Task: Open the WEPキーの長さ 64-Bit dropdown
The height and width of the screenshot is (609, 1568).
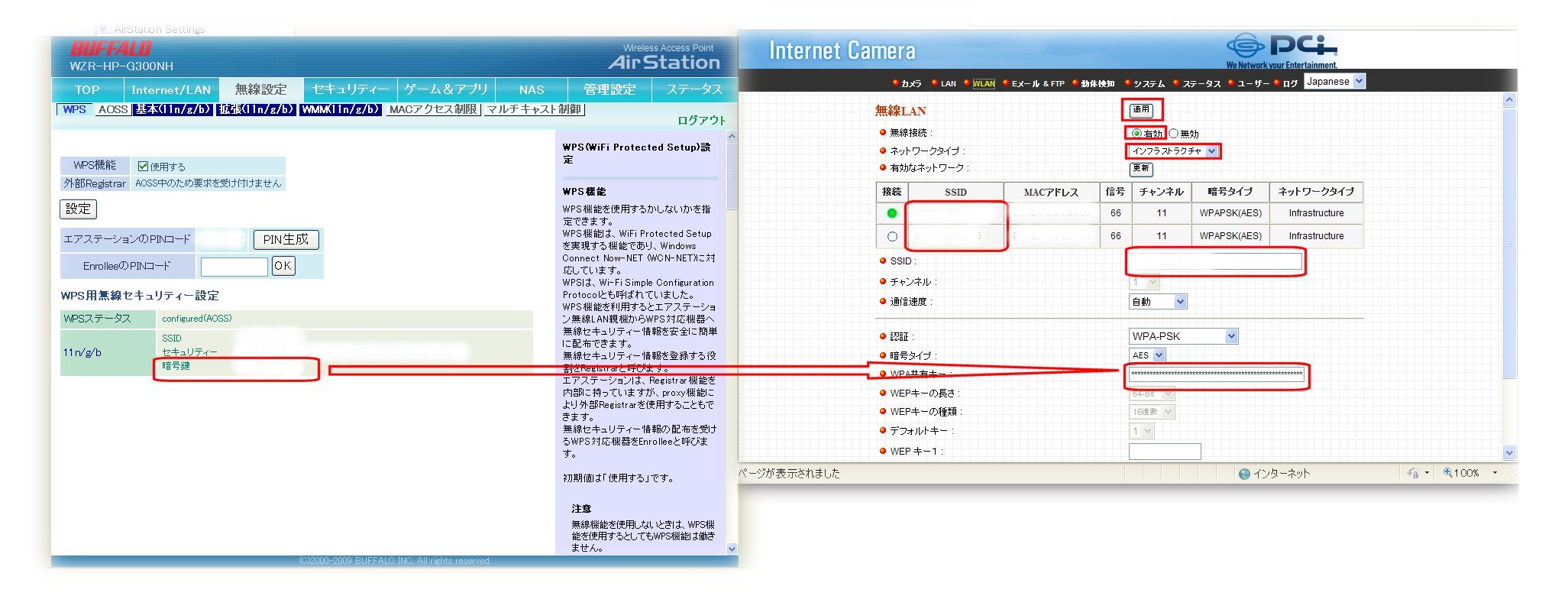Action: (x=1152, y=394)
